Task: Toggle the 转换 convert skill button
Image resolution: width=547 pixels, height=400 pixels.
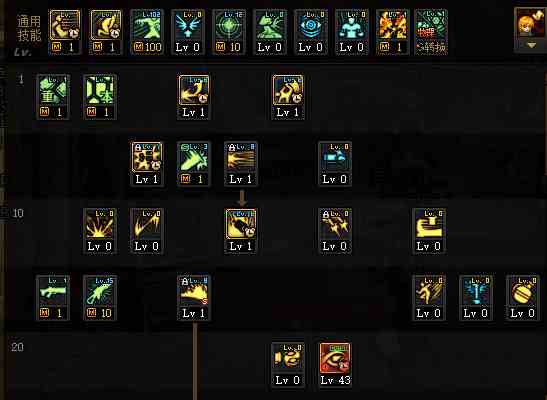Action: 432,32
